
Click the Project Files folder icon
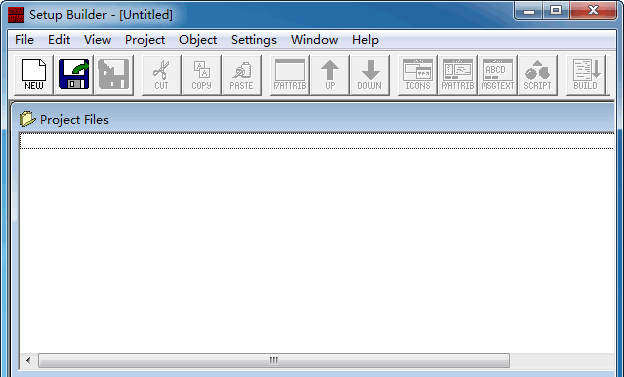pyautogui.click(x=27, y=119)
